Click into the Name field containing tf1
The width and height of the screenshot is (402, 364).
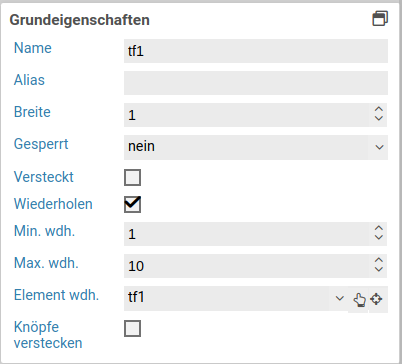click(x=256, y=51)
